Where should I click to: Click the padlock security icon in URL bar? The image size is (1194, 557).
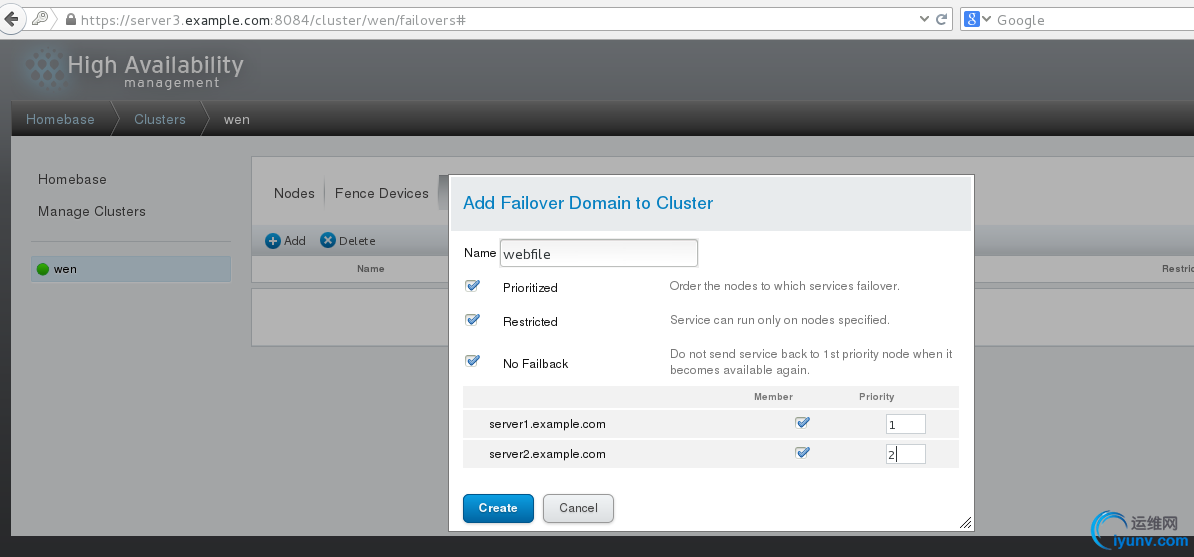tap(71, 20)
